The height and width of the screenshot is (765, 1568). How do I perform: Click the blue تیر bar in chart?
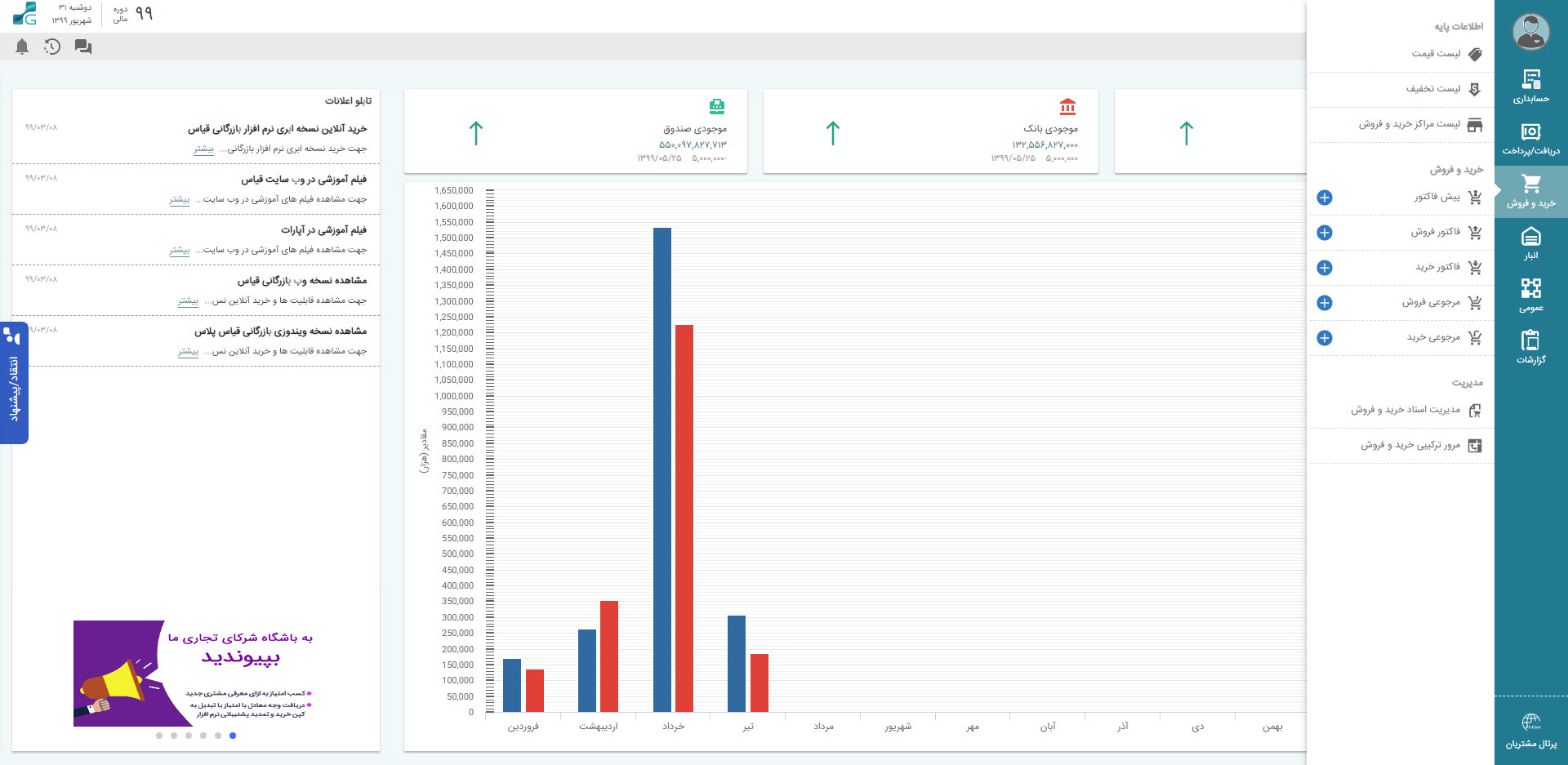tap(737, 664)
